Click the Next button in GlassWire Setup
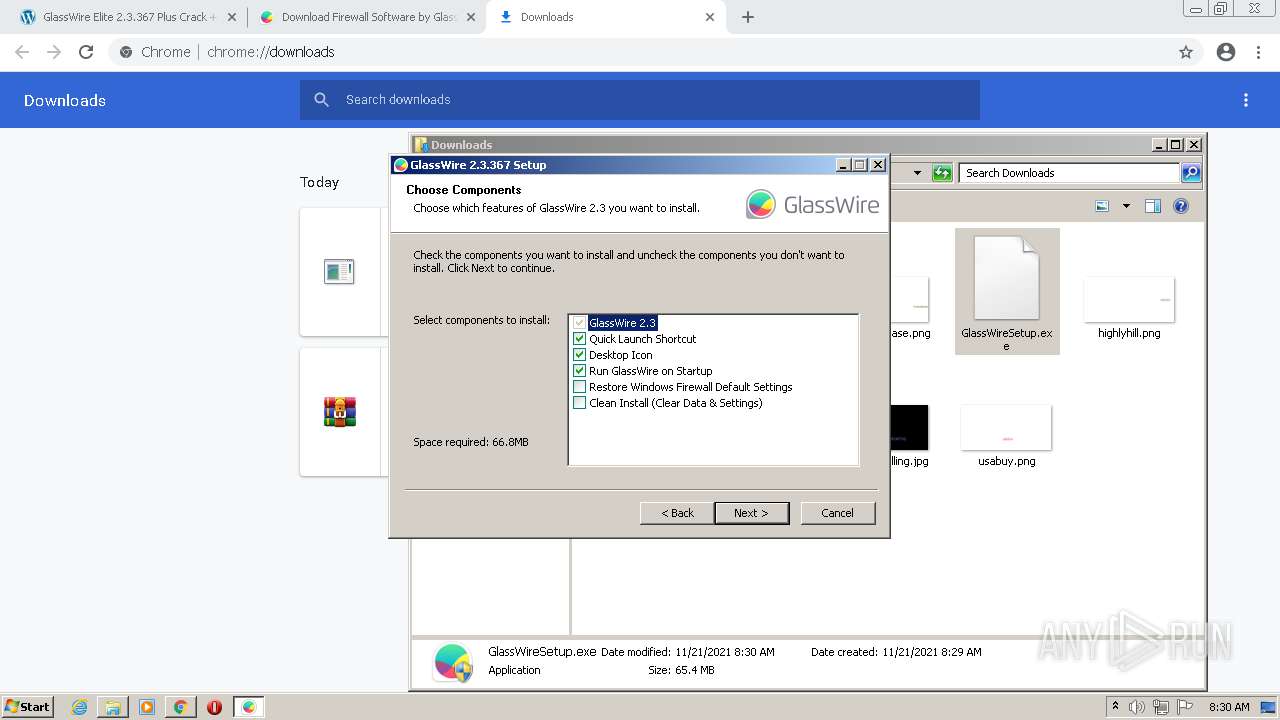 (751, 513)
